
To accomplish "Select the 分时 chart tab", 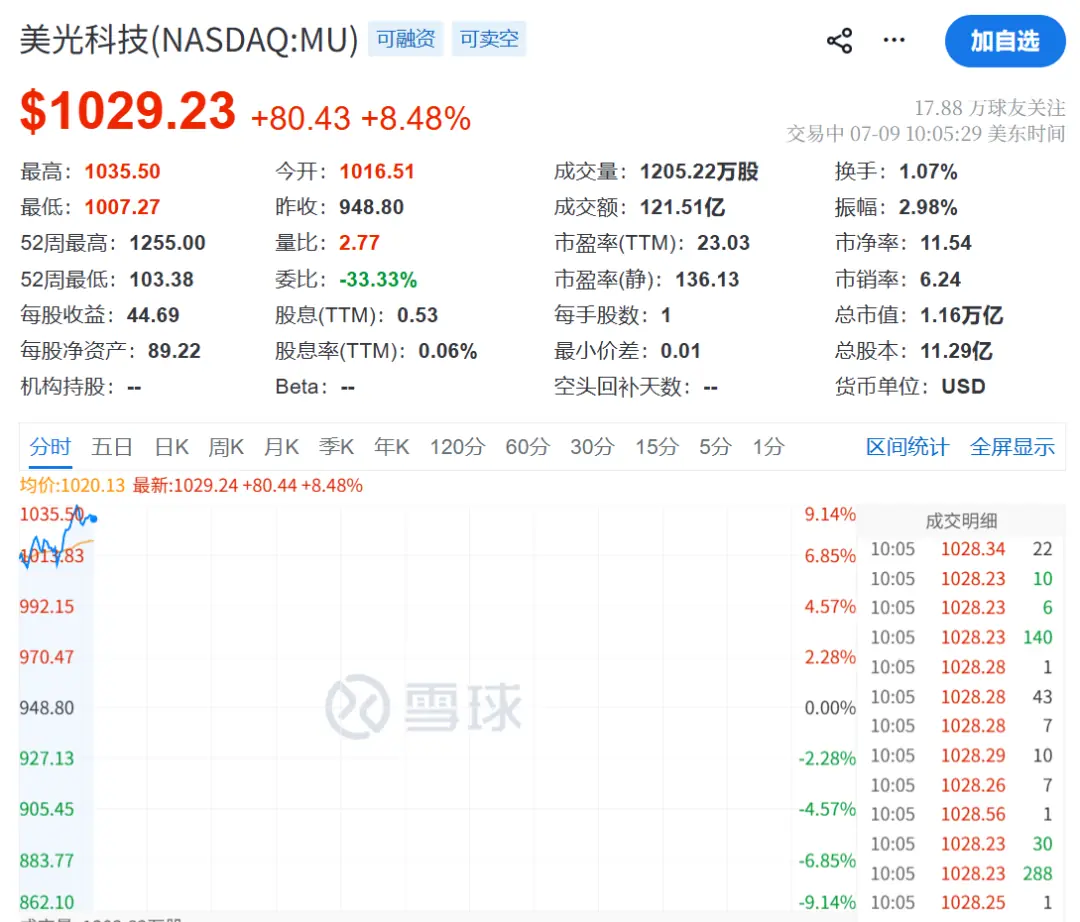I will [x=50, y=447].
